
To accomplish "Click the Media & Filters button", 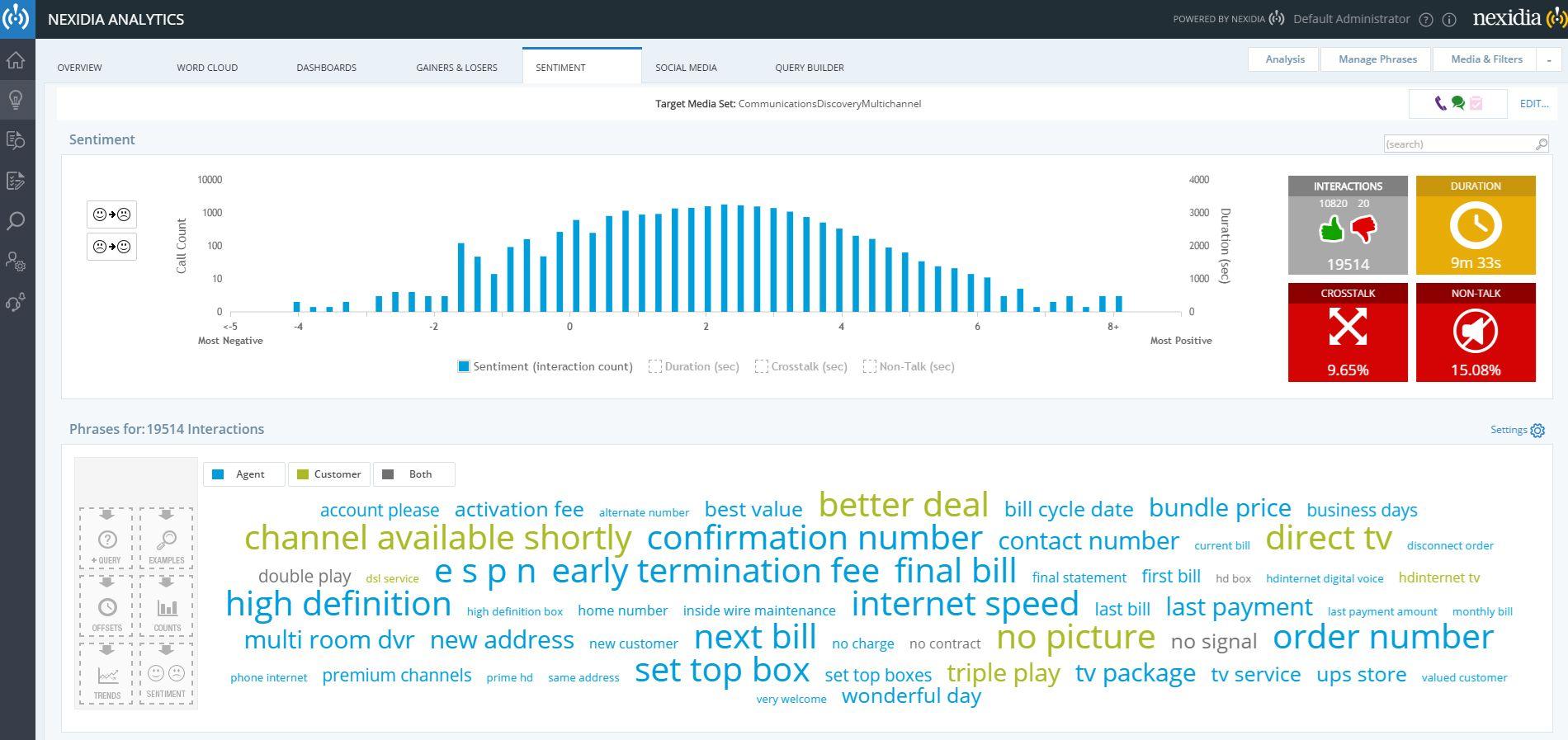I will 1486,59.
